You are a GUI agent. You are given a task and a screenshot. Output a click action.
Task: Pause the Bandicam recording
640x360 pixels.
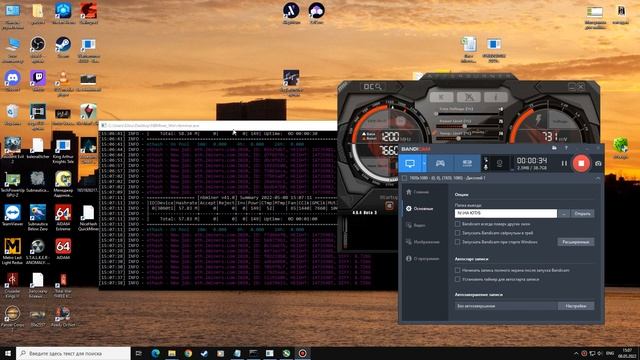564,163
